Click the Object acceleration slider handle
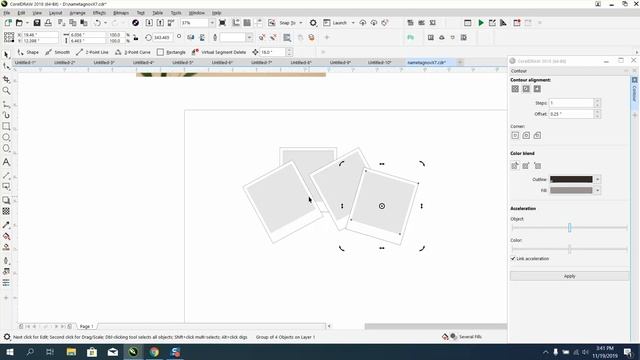 point(569,227)
